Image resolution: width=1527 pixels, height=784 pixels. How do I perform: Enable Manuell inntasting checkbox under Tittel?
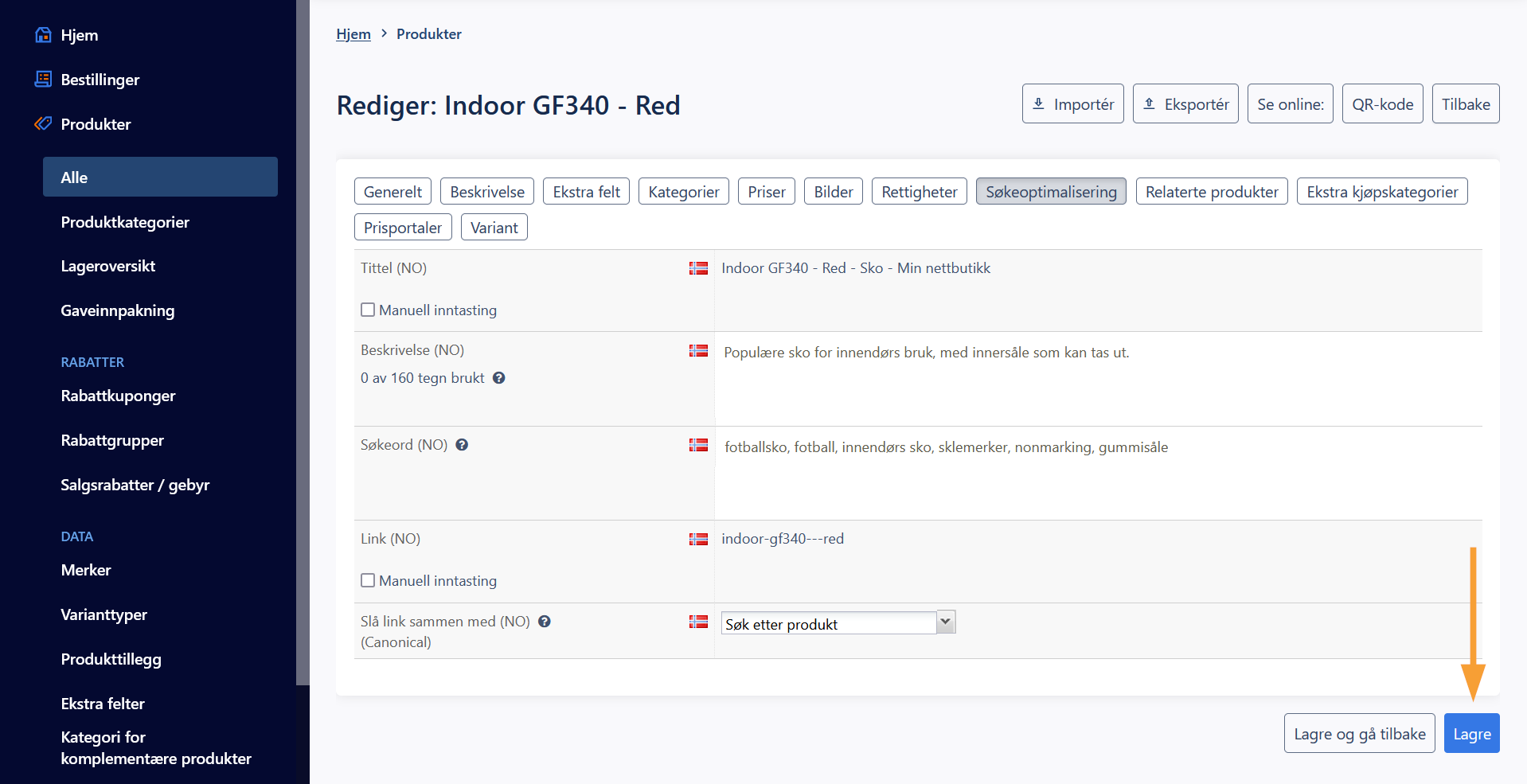tap(368, 310)
